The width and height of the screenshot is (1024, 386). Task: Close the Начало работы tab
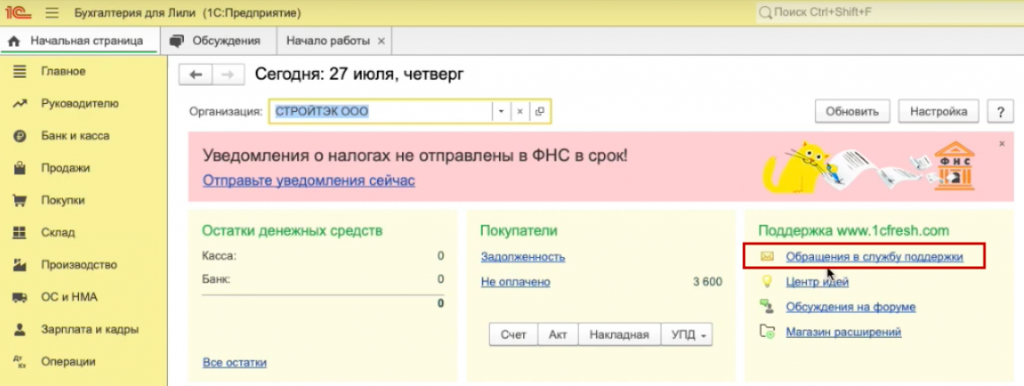[381, 41]
